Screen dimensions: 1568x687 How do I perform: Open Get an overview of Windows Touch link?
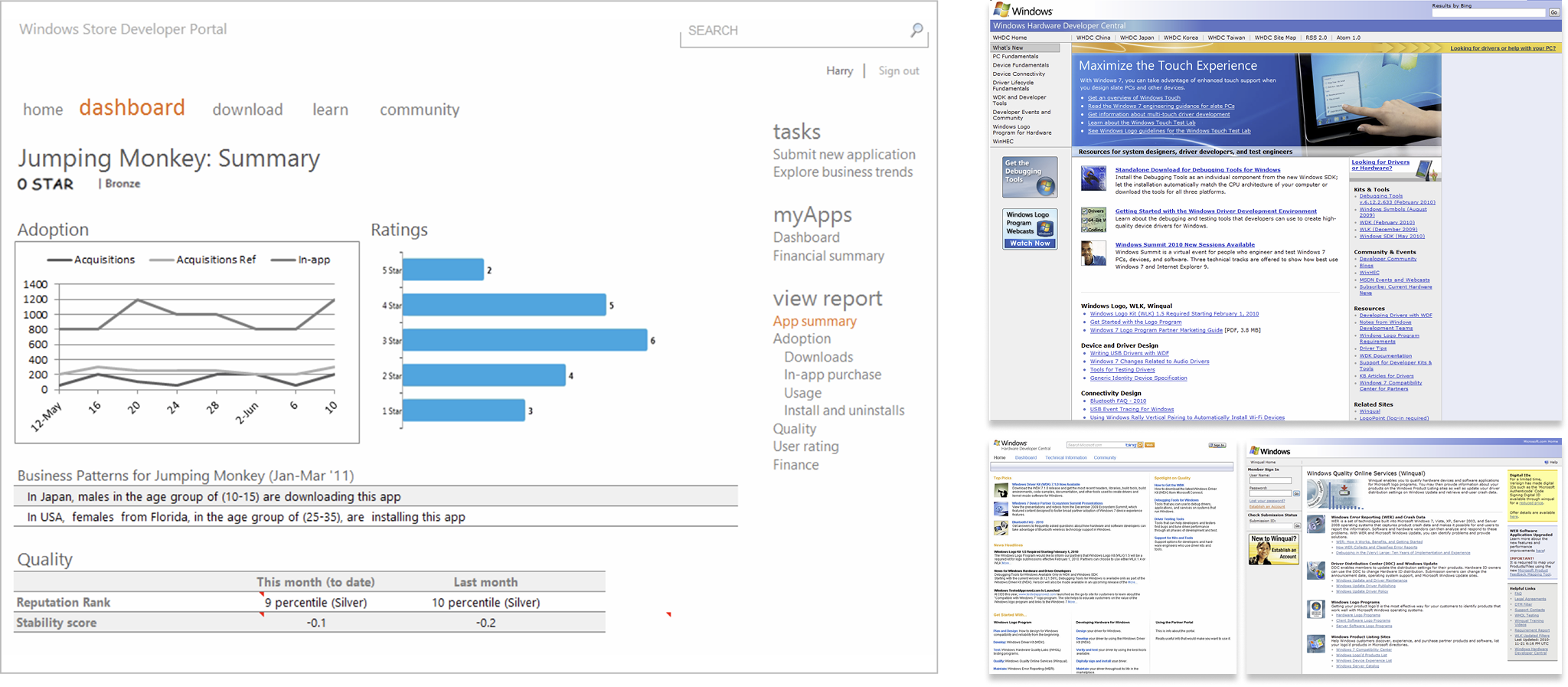(1134, 98)
